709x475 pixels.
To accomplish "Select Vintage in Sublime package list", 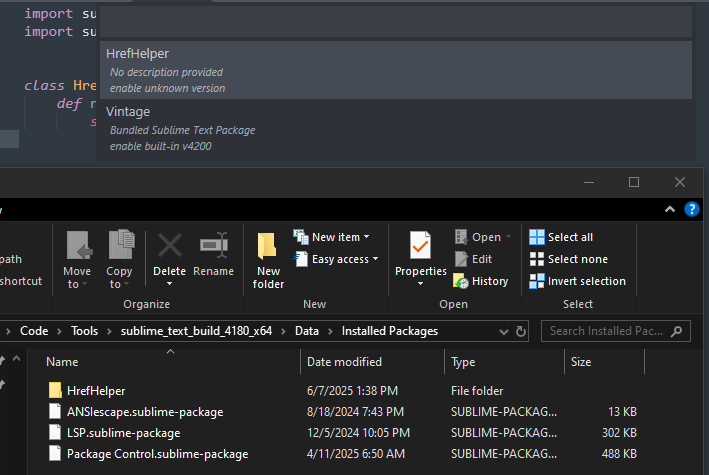I will (x=396, y=128).
